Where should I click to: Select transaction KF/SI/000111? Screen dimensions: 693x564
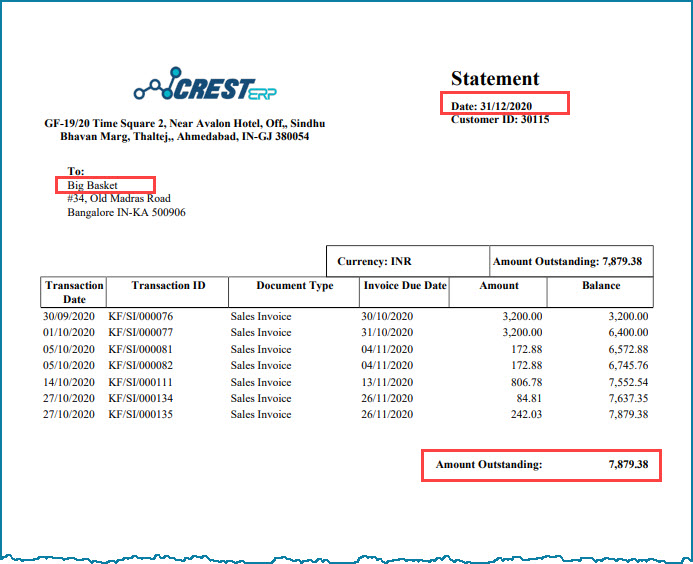click(141, 382)
